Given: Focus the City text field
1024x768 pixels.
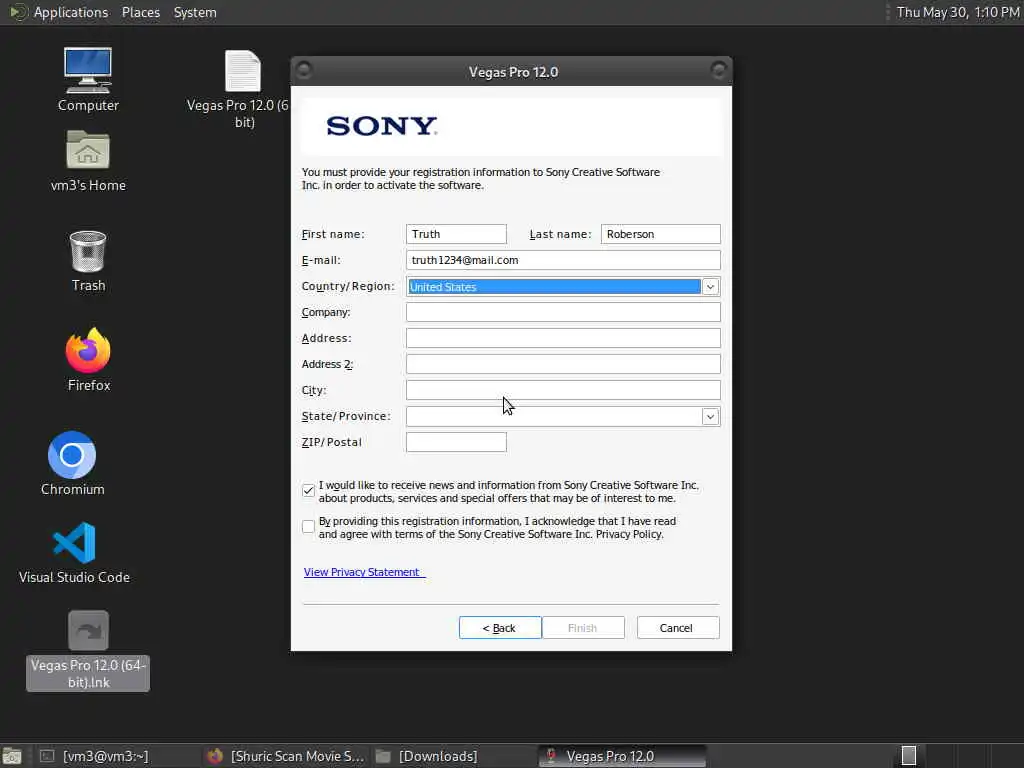Looking at the screenshot, I should coord(563,390).
